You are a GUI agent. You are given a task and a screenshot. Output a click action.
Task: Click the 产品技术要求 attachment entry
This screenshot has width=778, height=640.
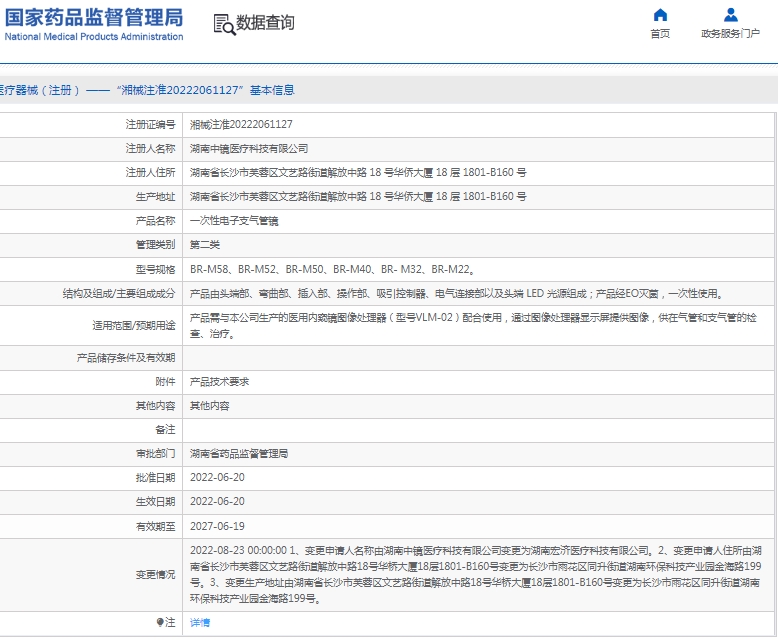(219, 382)
